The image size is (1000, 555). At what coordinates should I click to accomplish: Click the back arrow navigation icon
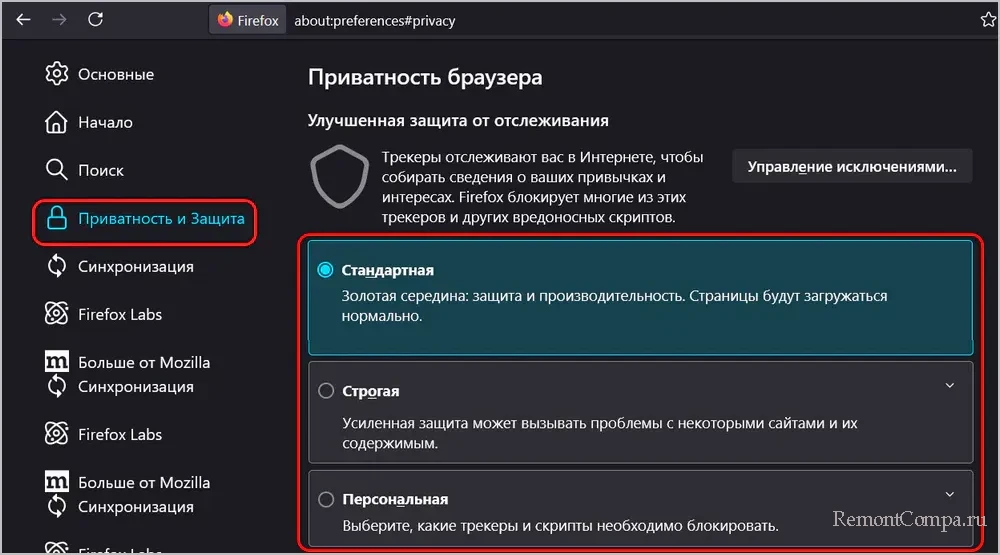point(23,20)
